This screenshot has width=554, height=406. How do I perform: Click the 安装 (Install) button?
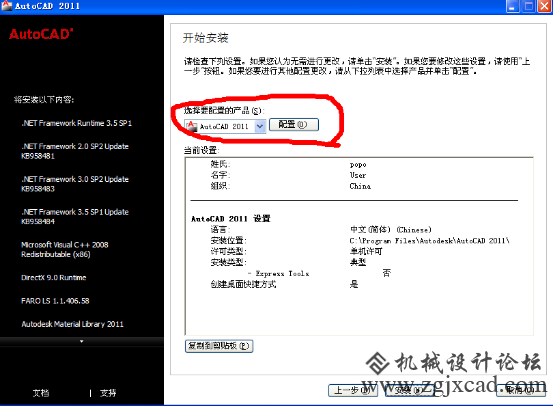tap(409, 390)
